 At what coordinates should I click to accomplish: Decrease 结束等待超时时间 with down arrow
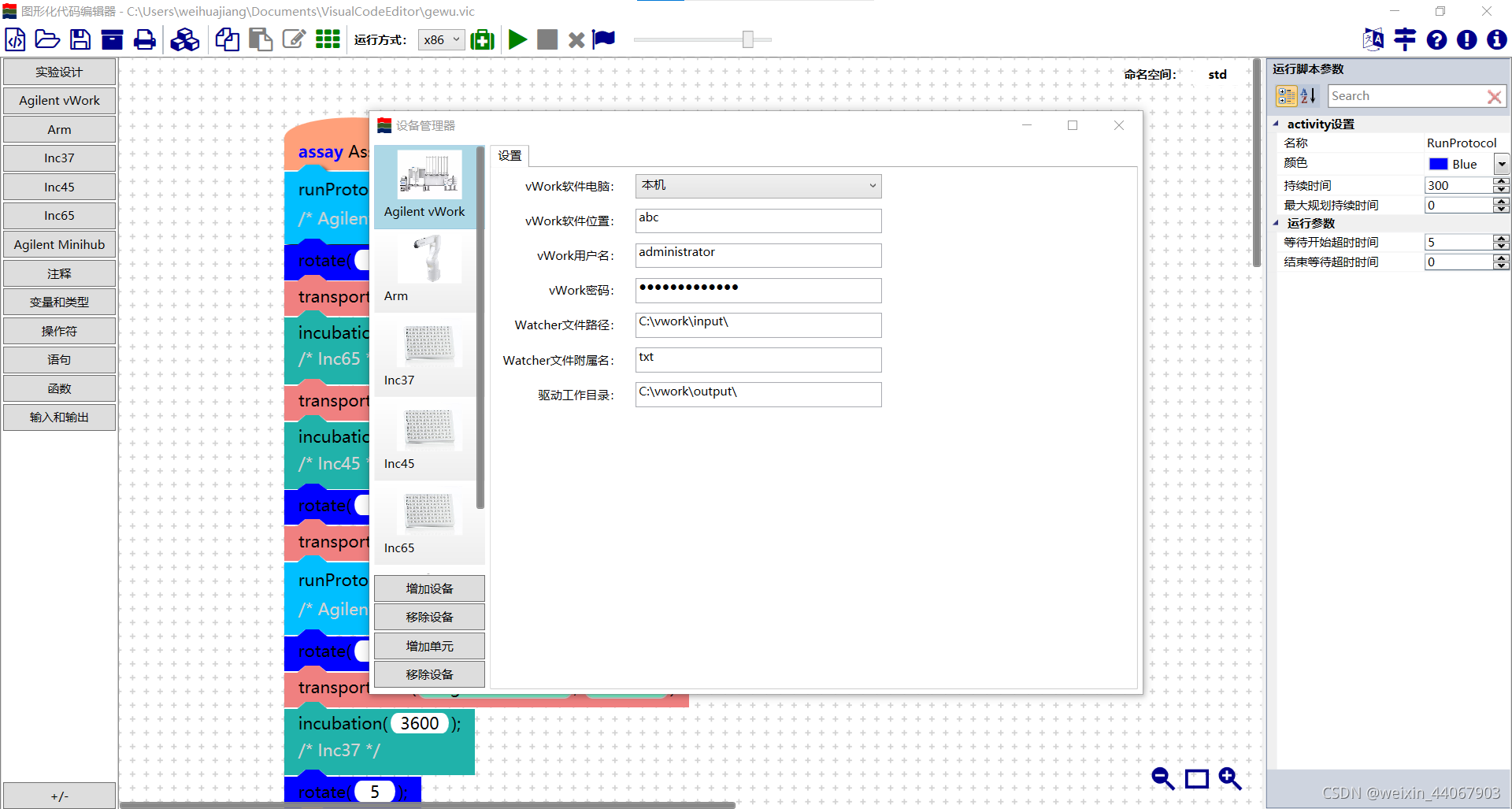(x=1502, y=266)
